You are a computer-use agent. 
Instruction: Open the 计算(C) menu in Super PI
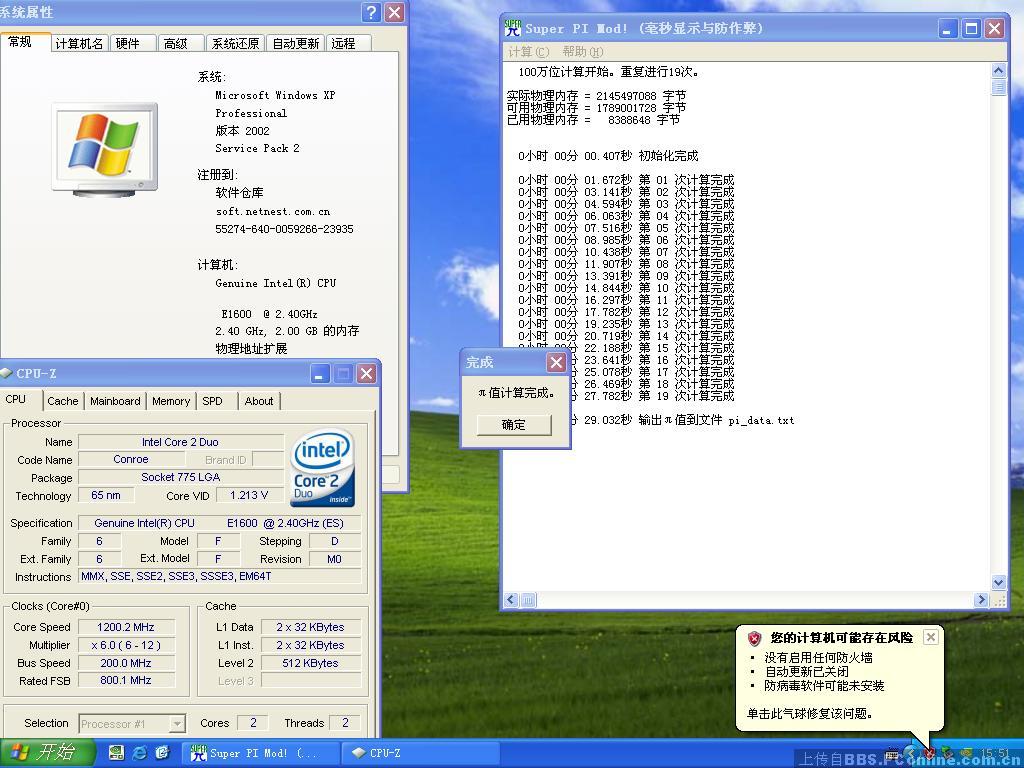[528, 52]
